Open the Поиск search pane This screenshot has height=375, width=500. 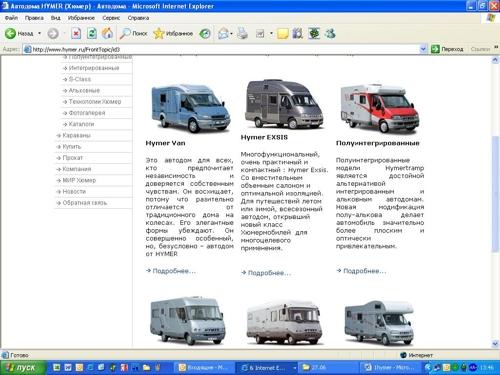point(134,33)
